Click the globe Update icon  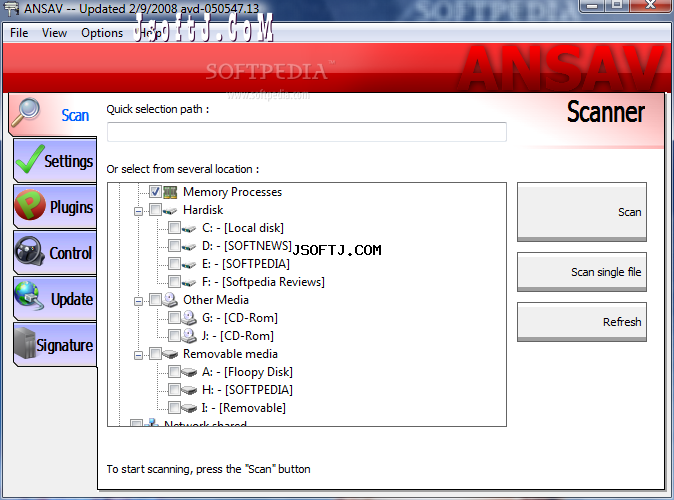tap(29, 296)
